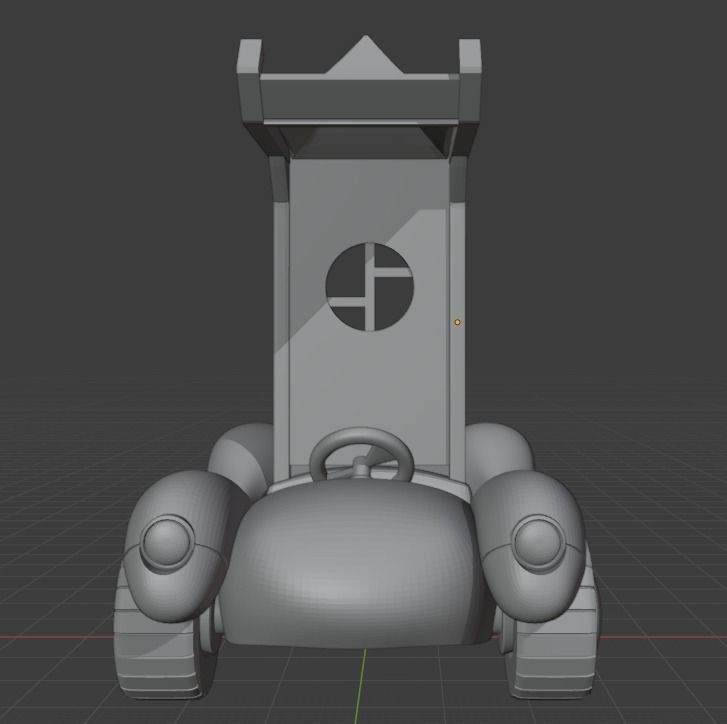Click the right round headlight

540,542
